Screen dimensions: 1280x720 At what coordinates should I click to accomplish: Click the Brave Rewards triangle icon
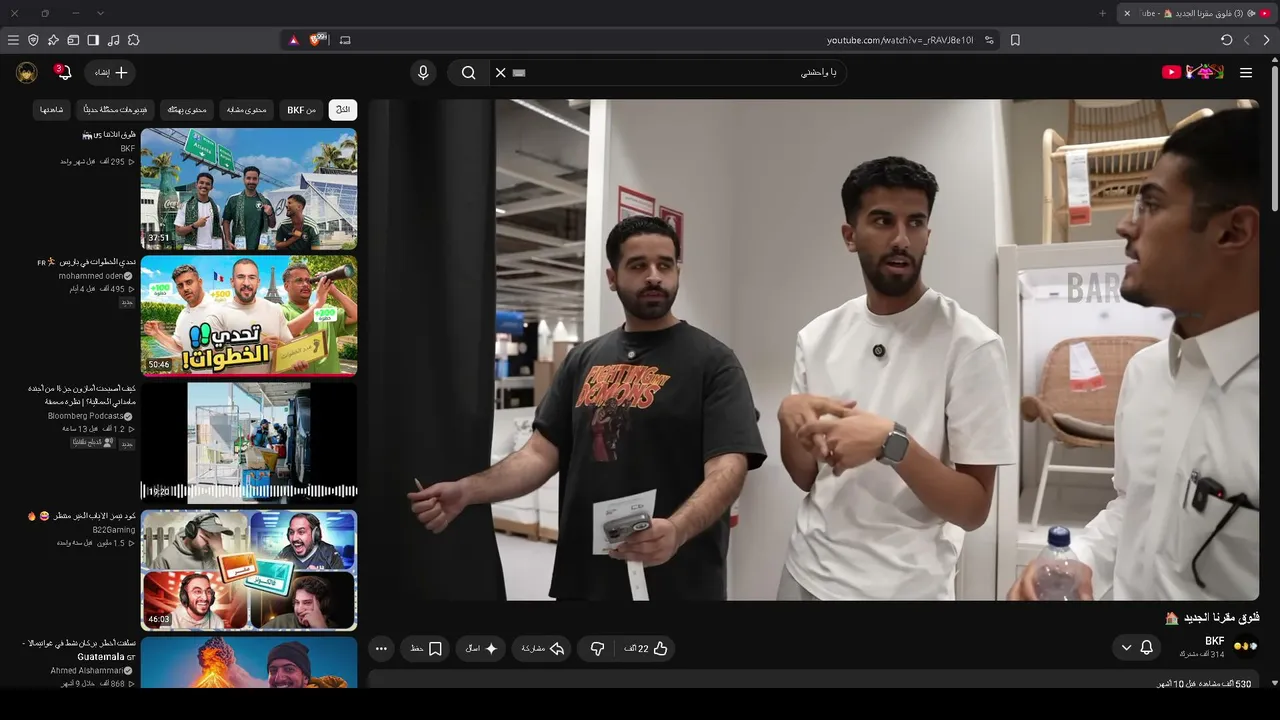tap(294, 40)
